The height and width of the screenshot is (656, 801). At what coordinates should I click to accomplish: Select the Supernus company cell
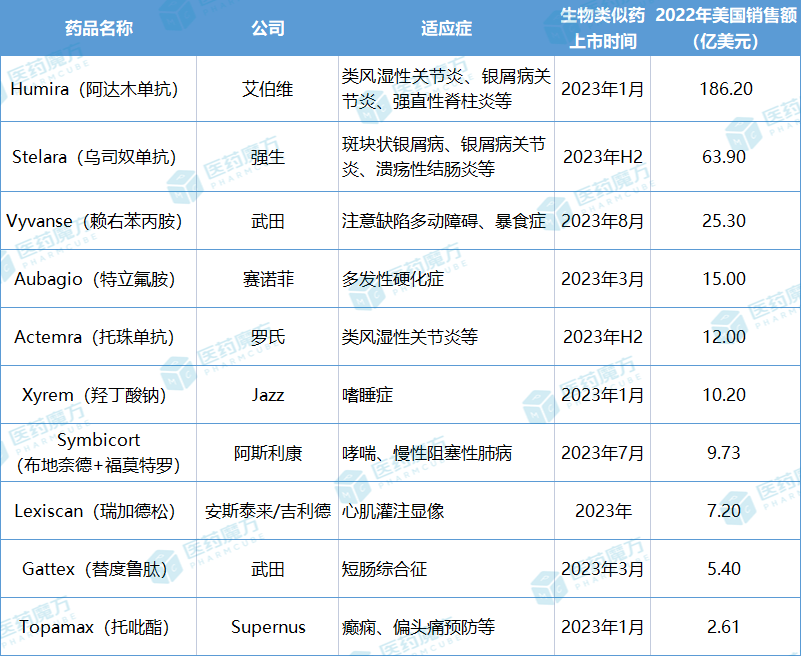pos(268,627)
